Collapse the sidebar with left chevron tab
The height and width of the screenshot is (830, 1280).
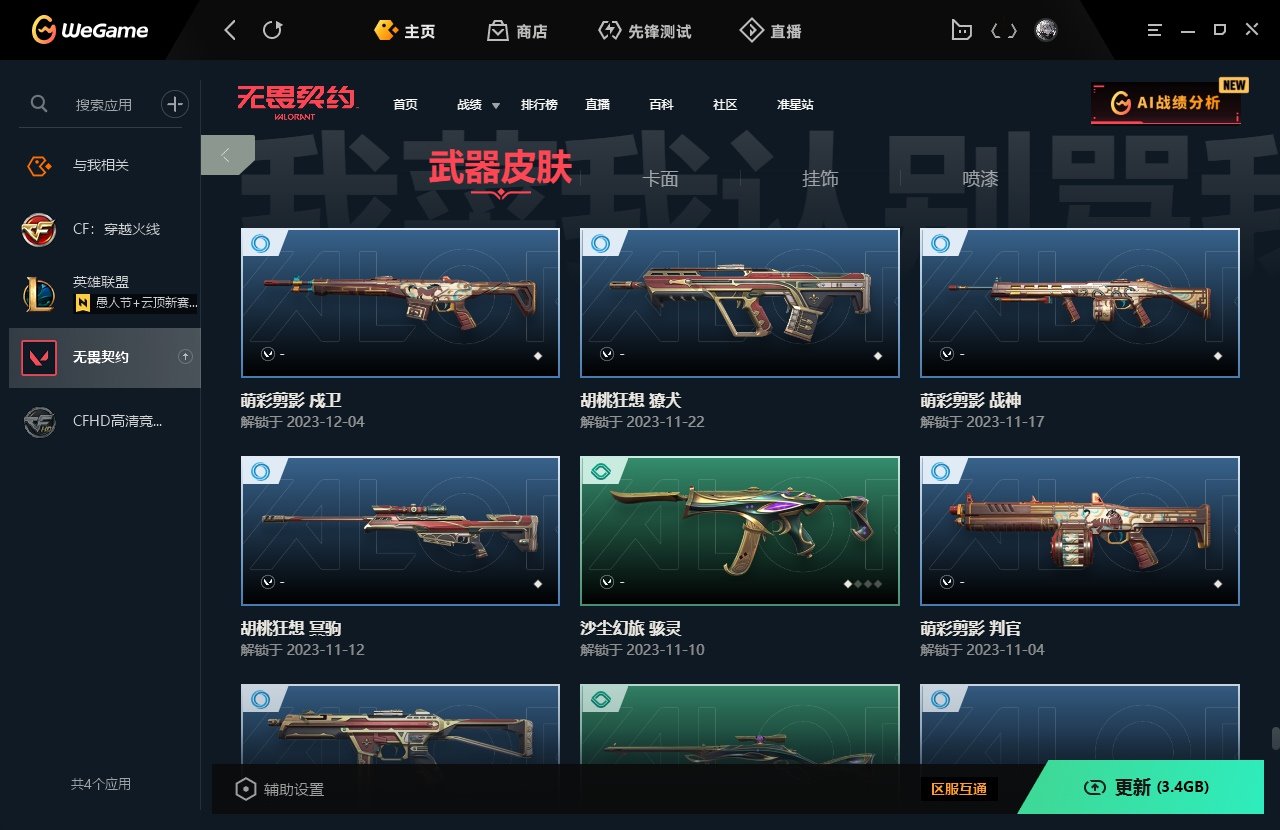click(227, 155)
